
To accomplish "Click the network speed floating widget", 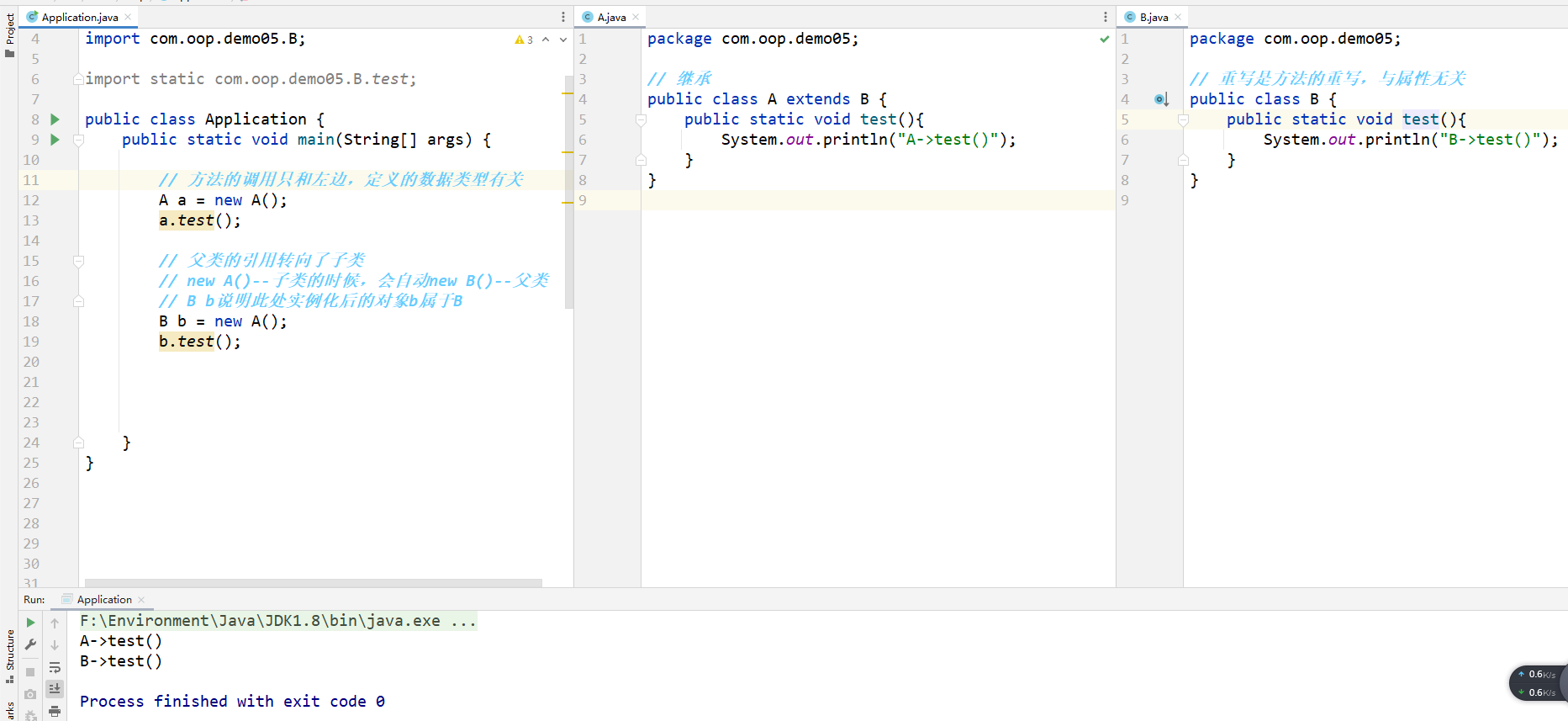I will (x=1539, y=683).
